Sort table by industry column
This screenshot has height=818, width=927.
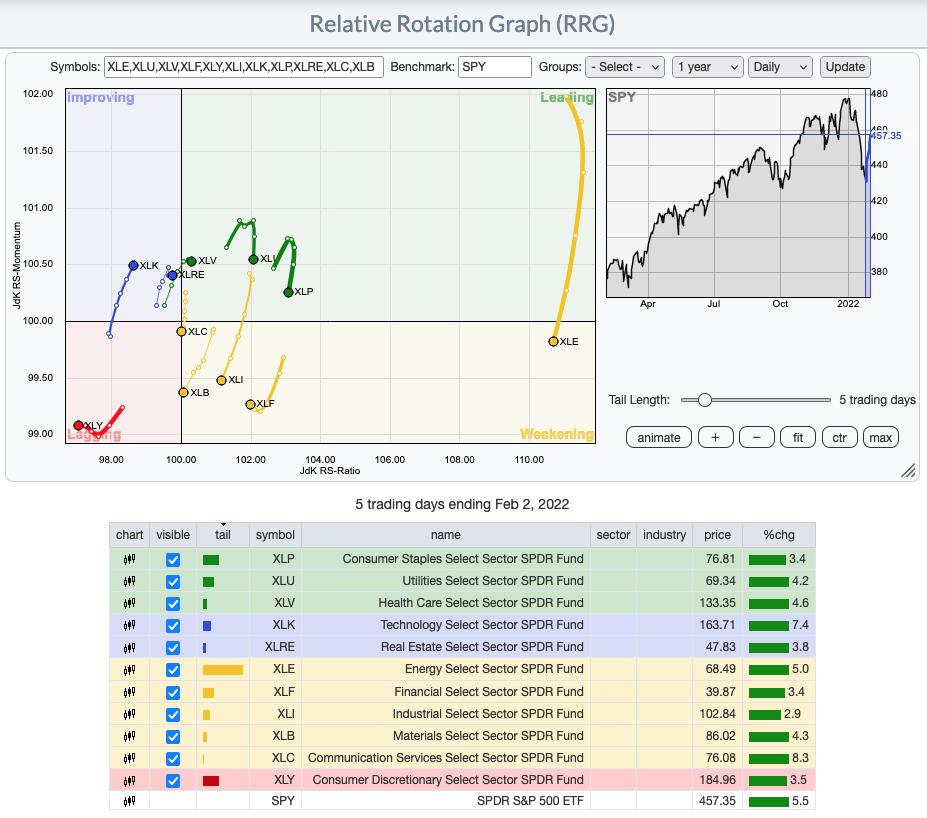(664, 535)
